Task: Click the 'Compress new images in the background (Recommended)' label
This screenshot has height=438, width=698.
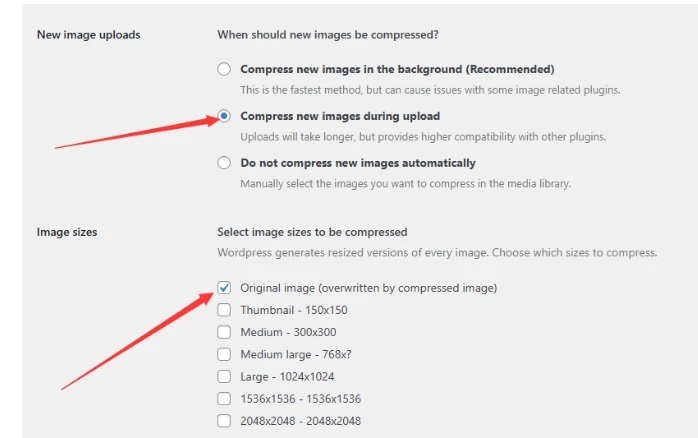Action: click(x=397, y=69)
